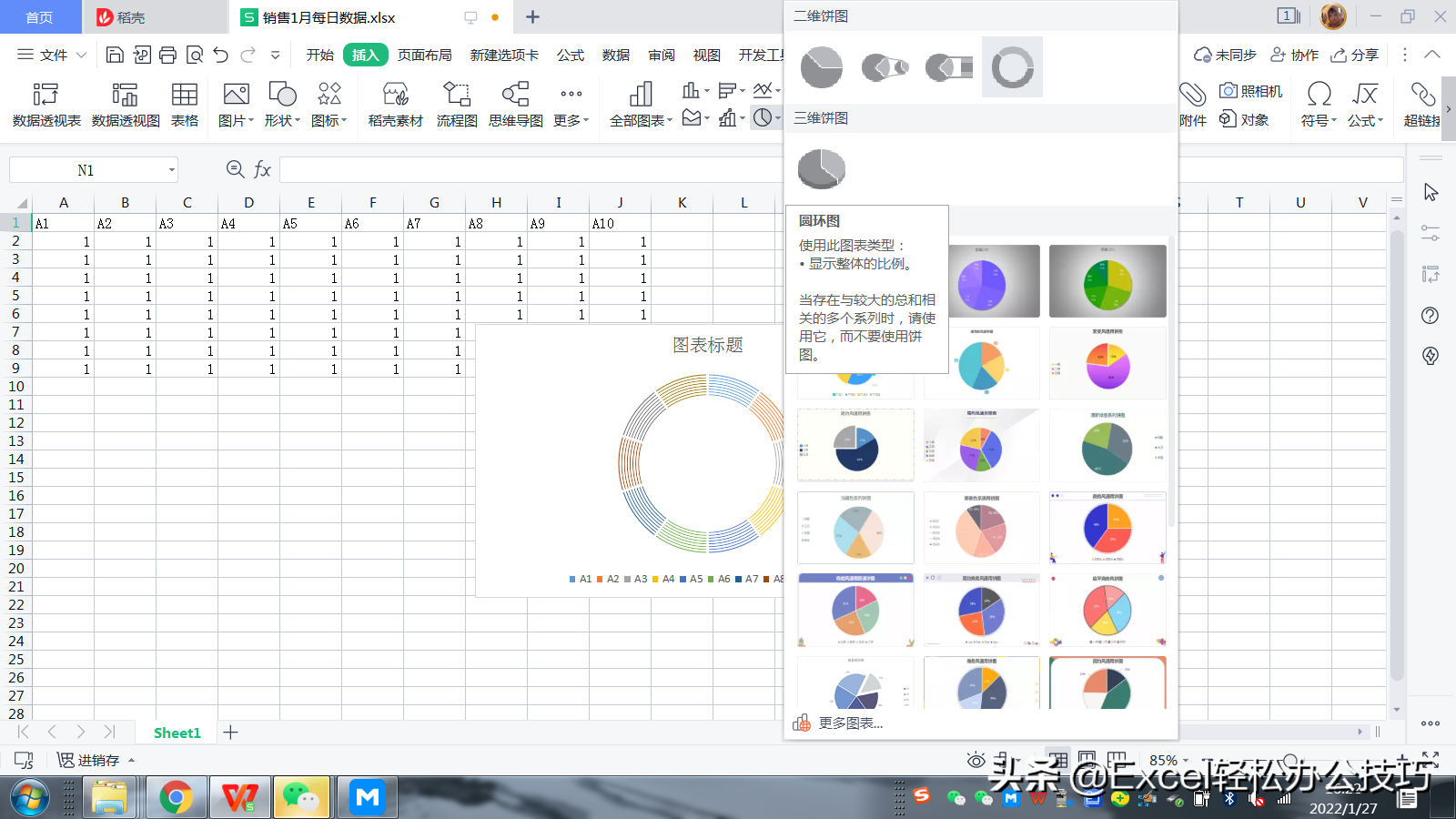
Task: Click the 未同步 sync status button
Action: pyautogui.click(x=1225, y=55)
